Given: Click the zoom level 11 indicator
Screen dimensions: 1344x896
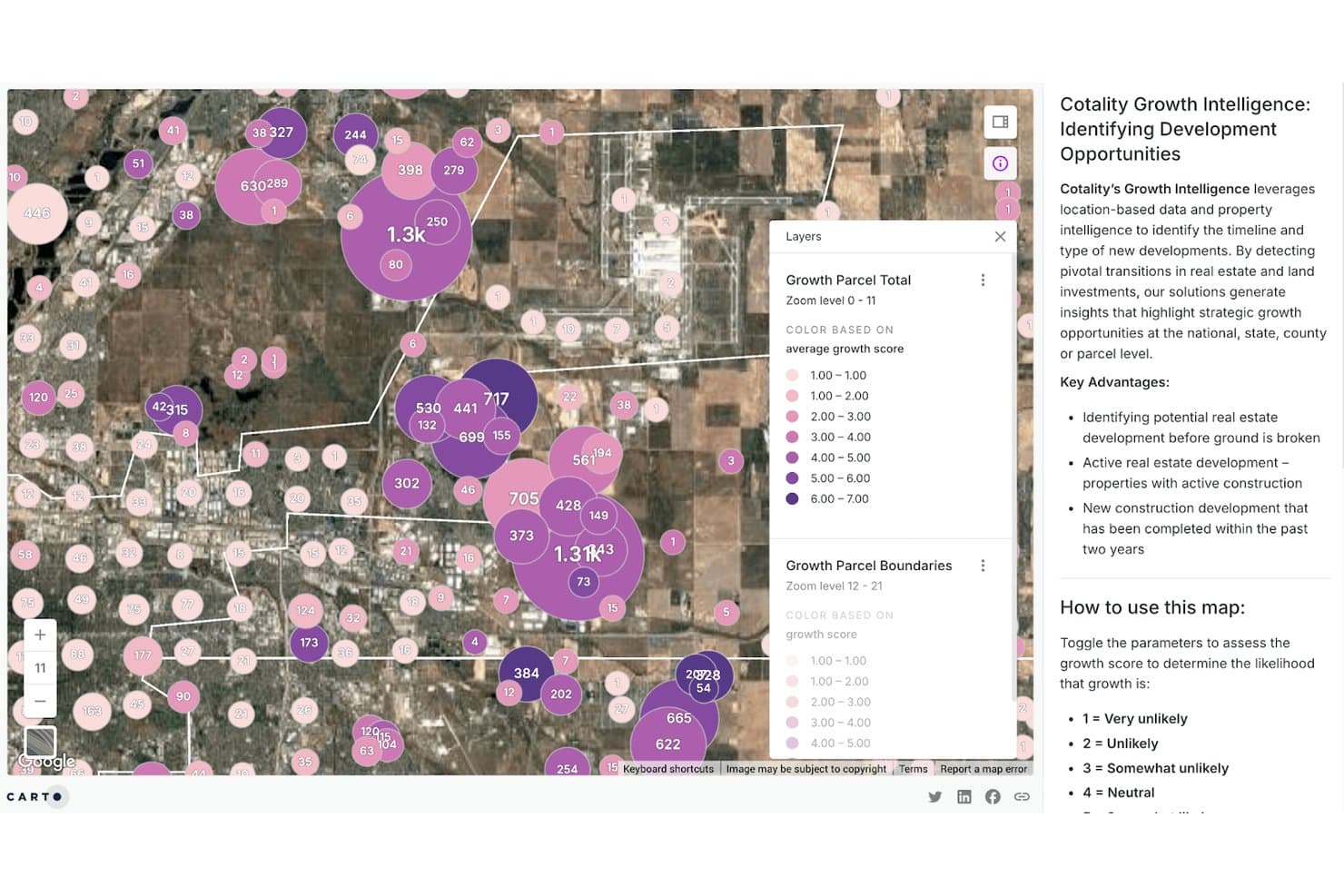Looking at the screenshot, I should (40, 668).
